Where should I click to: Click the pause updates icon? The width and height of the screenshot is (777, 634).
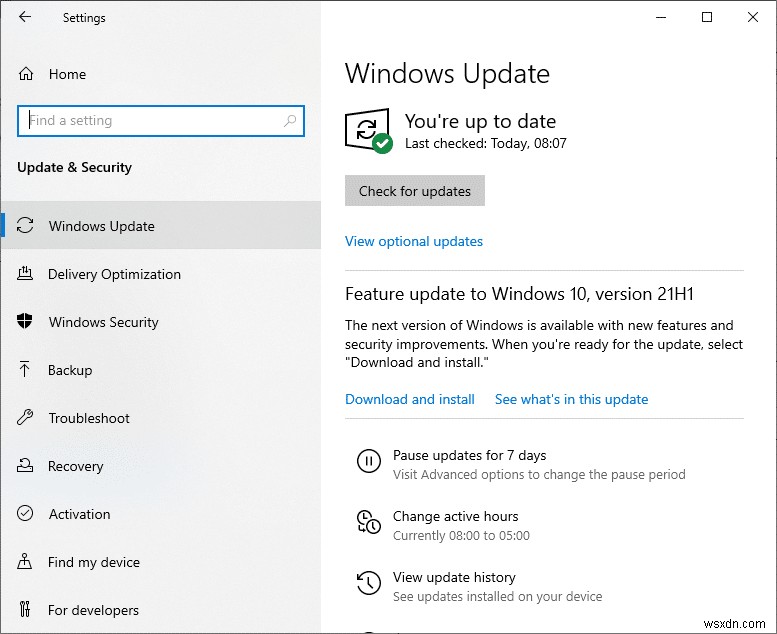pyautogui.click(x=368, y=462)
